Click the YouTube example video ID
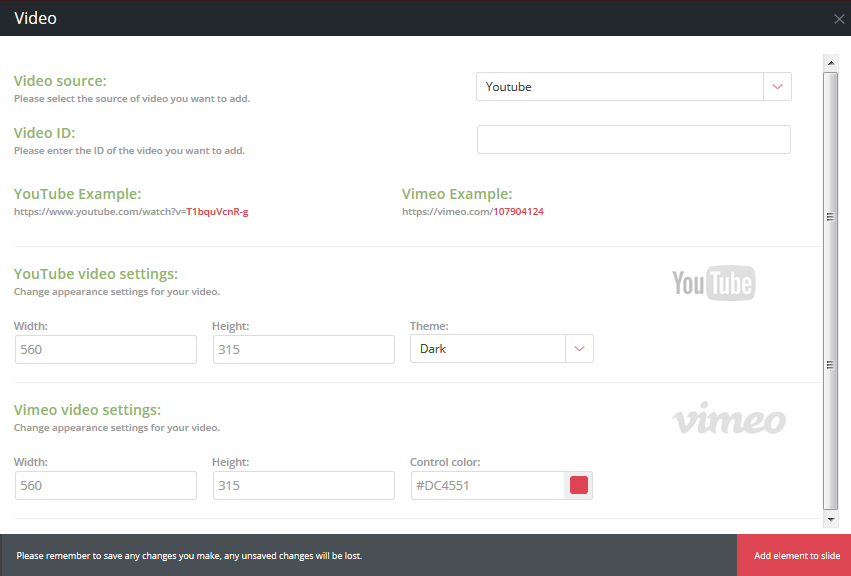 point(217,212)
